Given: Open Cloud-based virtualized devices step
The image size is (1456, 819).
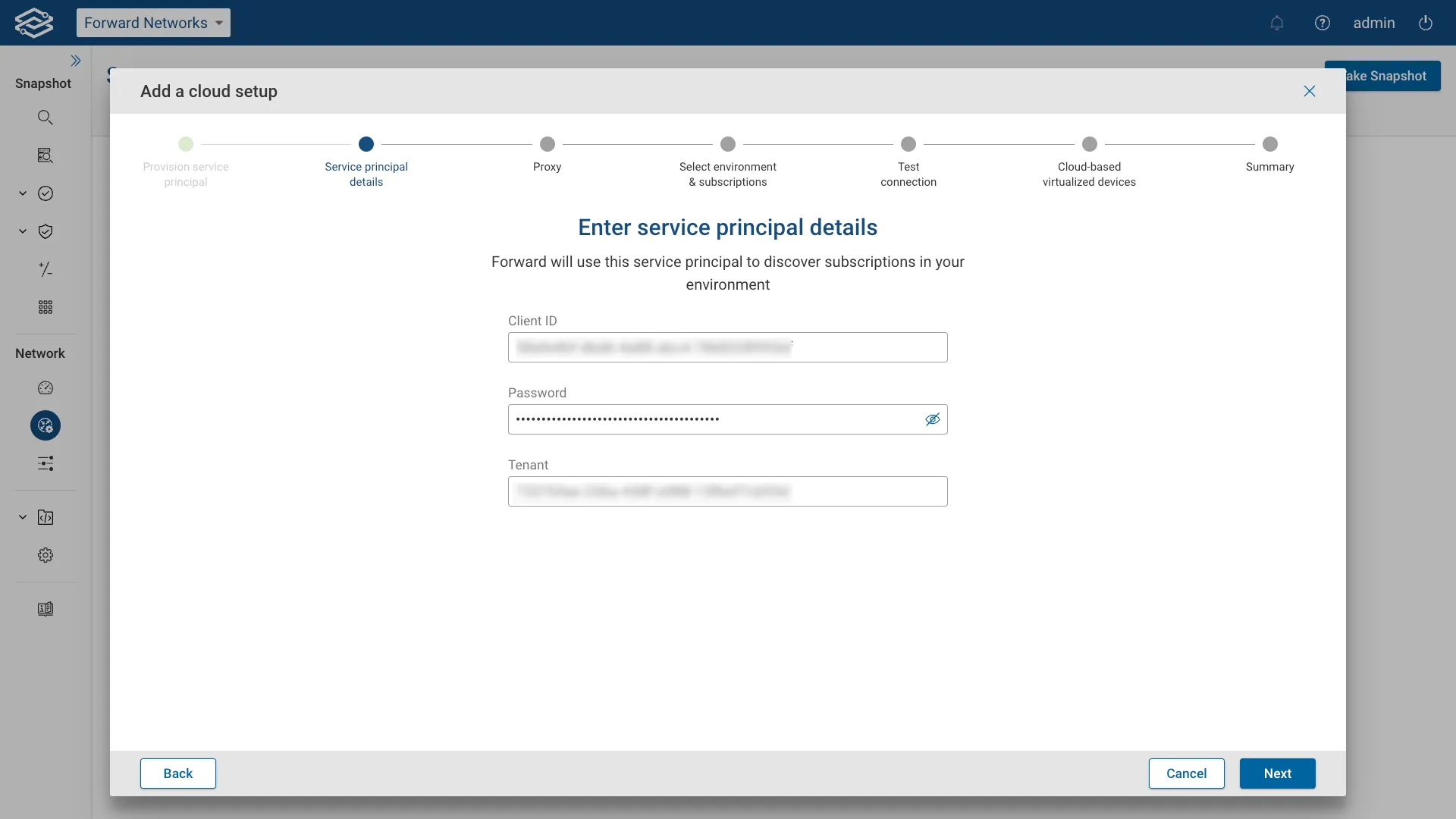Looking at the screenshot, I should pos(1089,162).
